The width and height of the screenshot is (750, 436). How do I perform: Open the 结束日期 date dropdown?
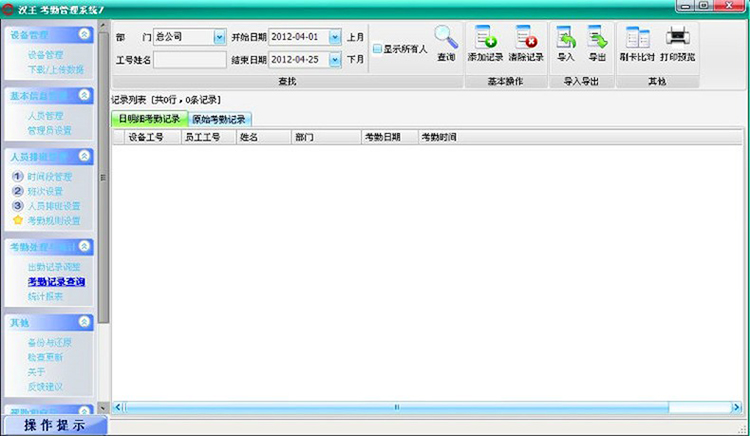point(335,60)
